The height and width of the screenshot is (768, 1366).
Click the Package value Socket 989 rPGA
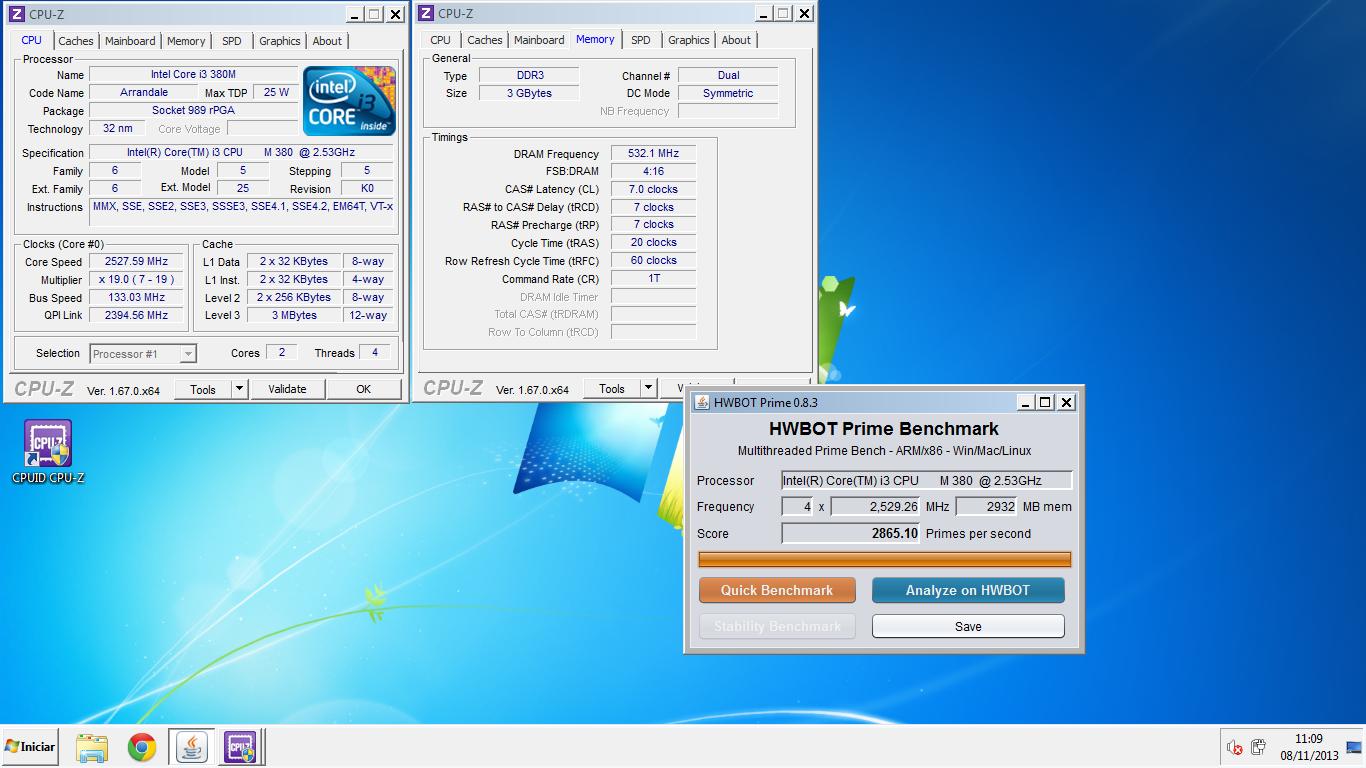click(194, 110)
